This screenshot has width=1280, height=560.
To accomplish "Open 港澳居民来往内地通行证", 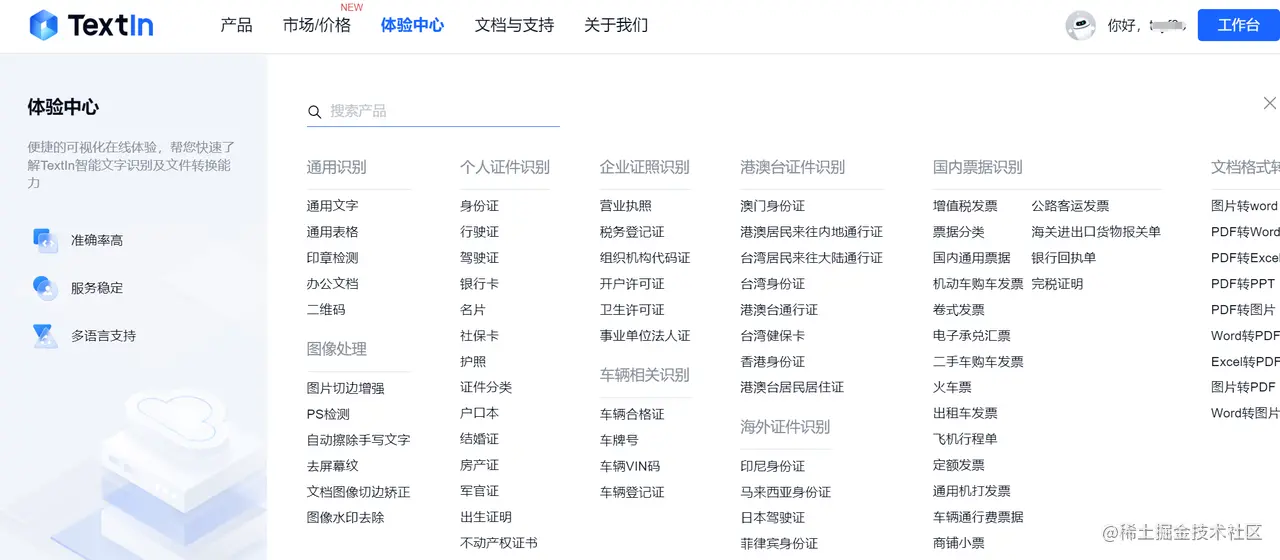I will (x=811, y=232).
